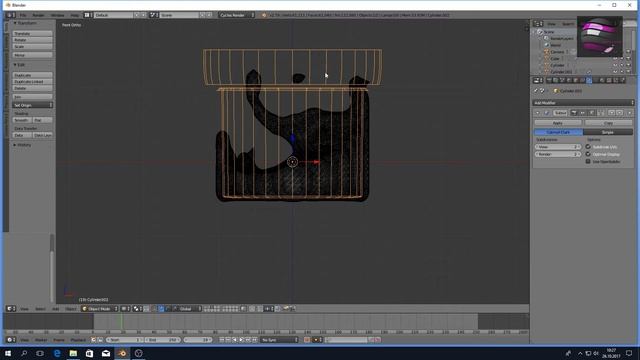Viewport: 640px width, 360px height.
Task: Click the play animation button in timeline
Action: pyautogui.click(x=241, y=340)
